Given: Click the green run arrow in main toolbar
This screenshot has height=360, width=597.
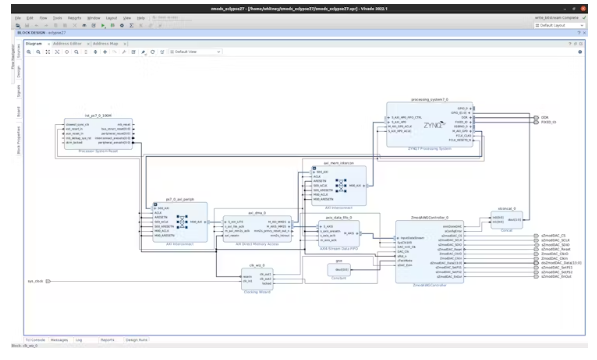Looking at the screenshot, I should (x=103, y=25).
